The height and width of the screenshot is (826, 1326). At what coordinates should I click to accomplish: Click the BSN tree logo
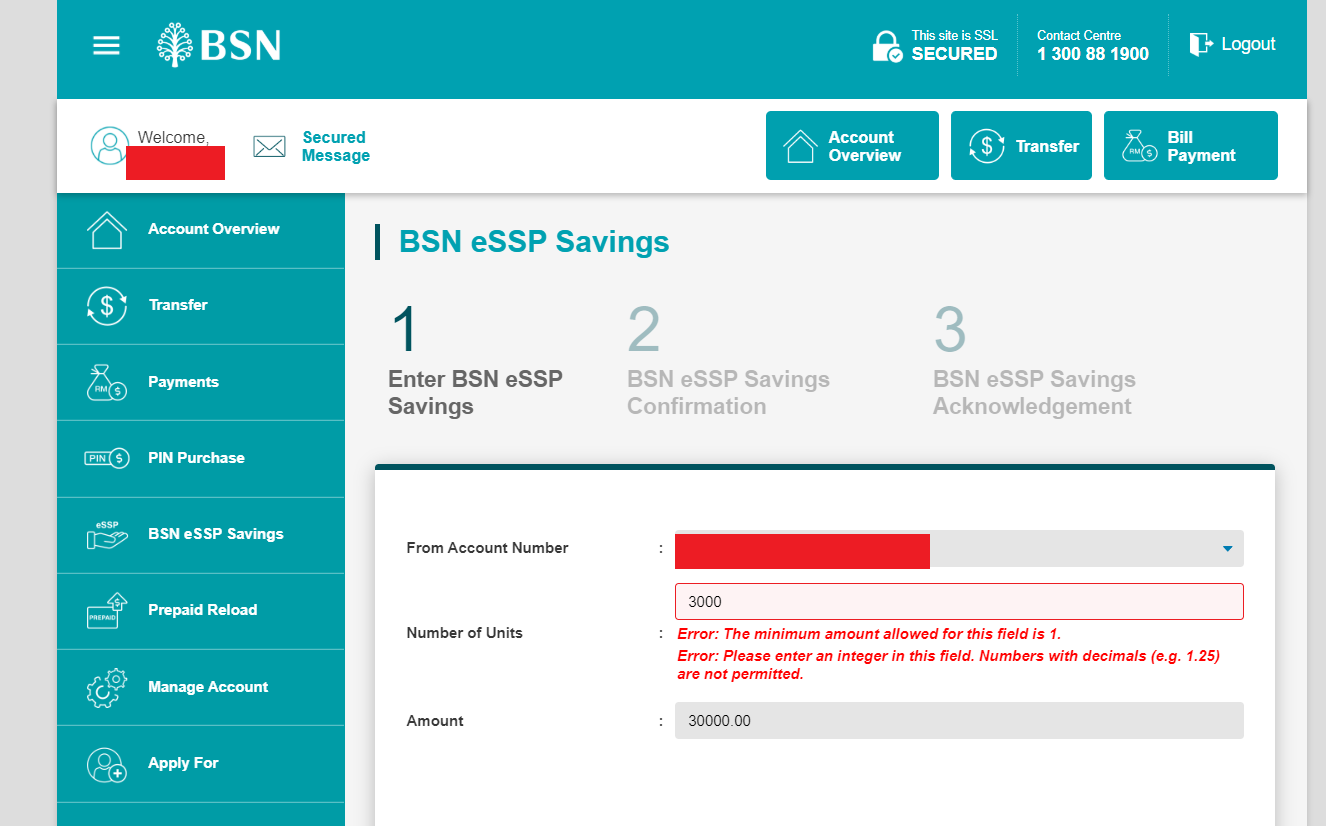click(x=174, y=45)
